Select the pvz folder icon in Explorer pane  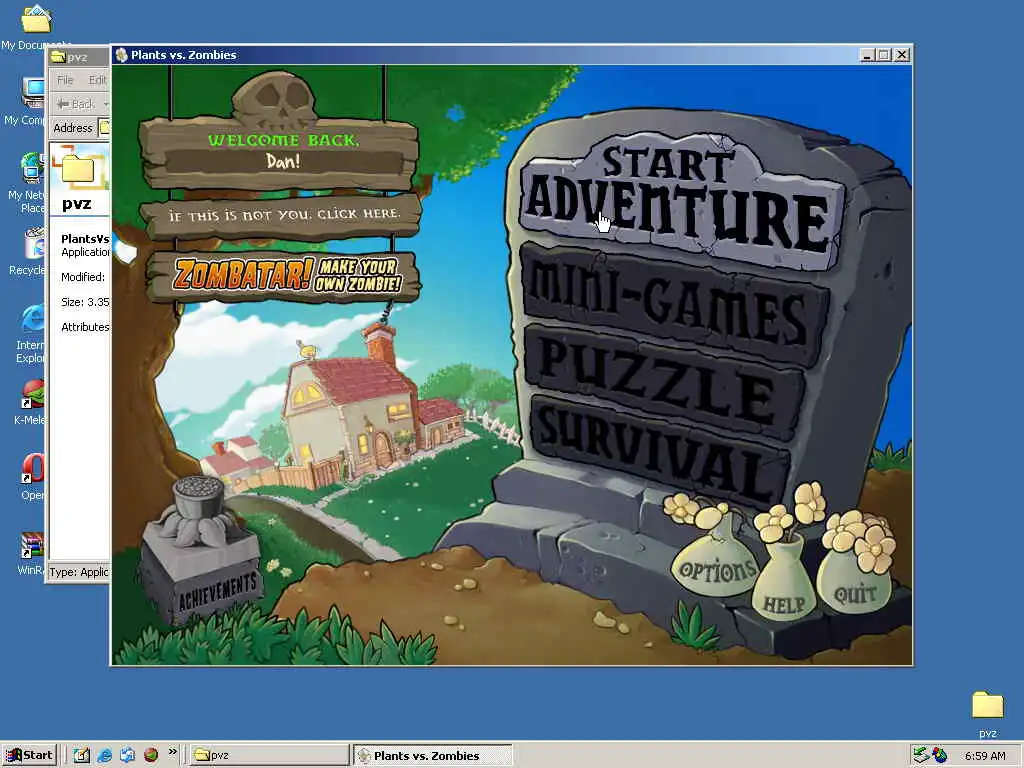pos(79,168)
